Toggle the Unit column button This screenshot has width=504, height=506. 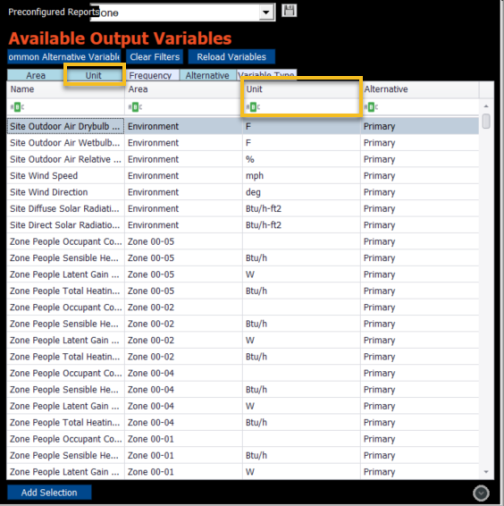point(94,75)
